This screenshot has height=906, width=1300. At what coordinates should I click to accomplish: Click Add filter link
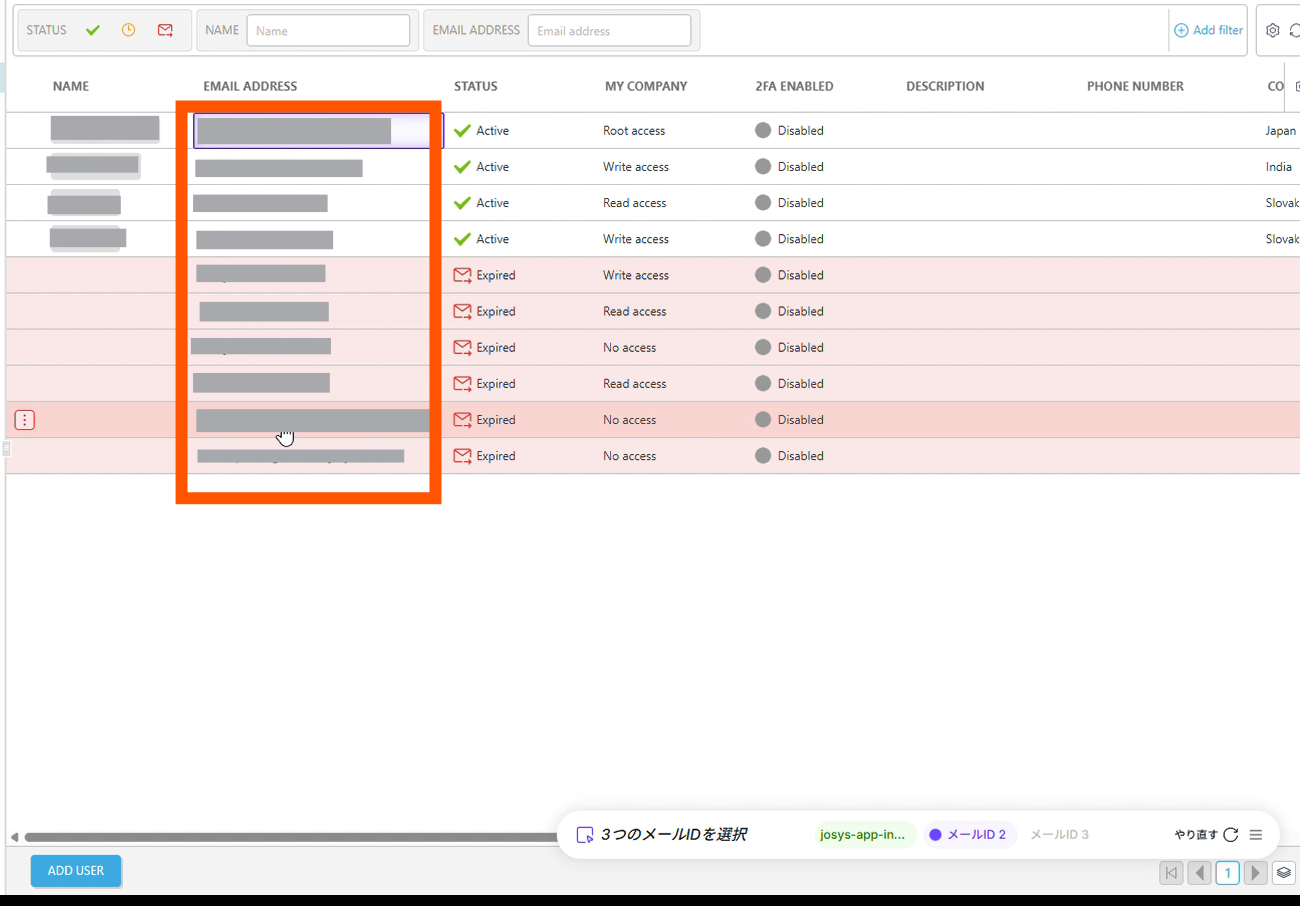coord(1208,31)
